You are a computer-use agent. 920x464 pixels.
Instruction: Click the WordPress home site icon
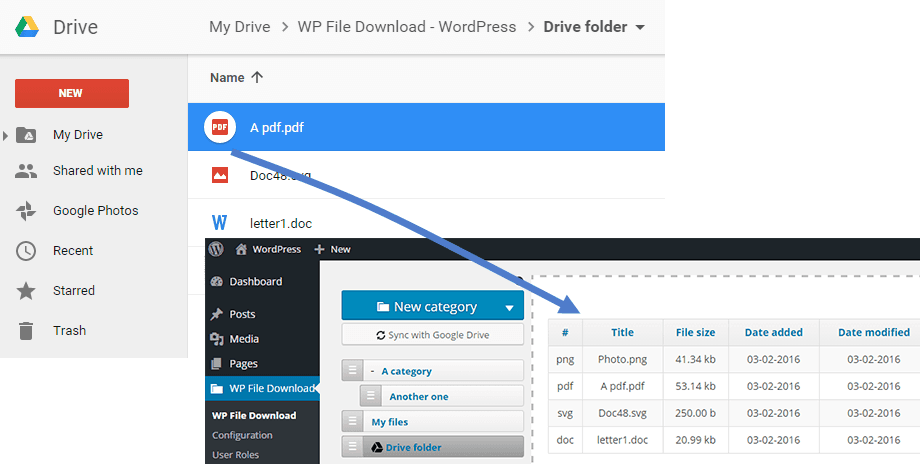242,249
